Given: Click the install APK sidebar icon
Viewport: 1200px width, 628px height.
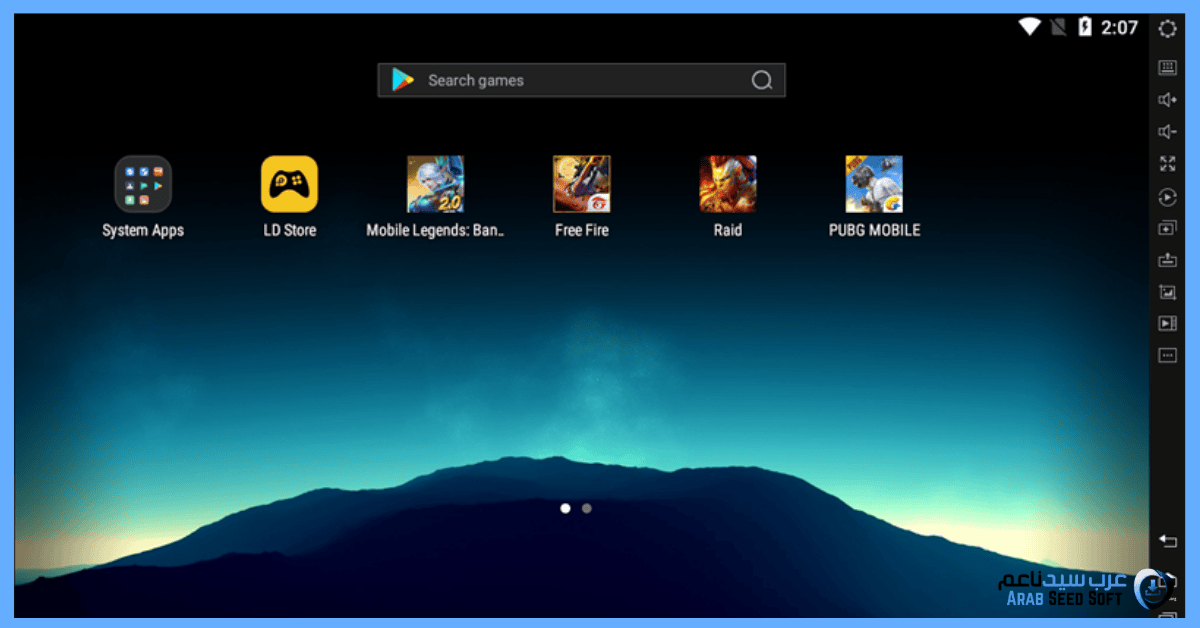Looking at the screenshot, I should (x=1167, y=261).
